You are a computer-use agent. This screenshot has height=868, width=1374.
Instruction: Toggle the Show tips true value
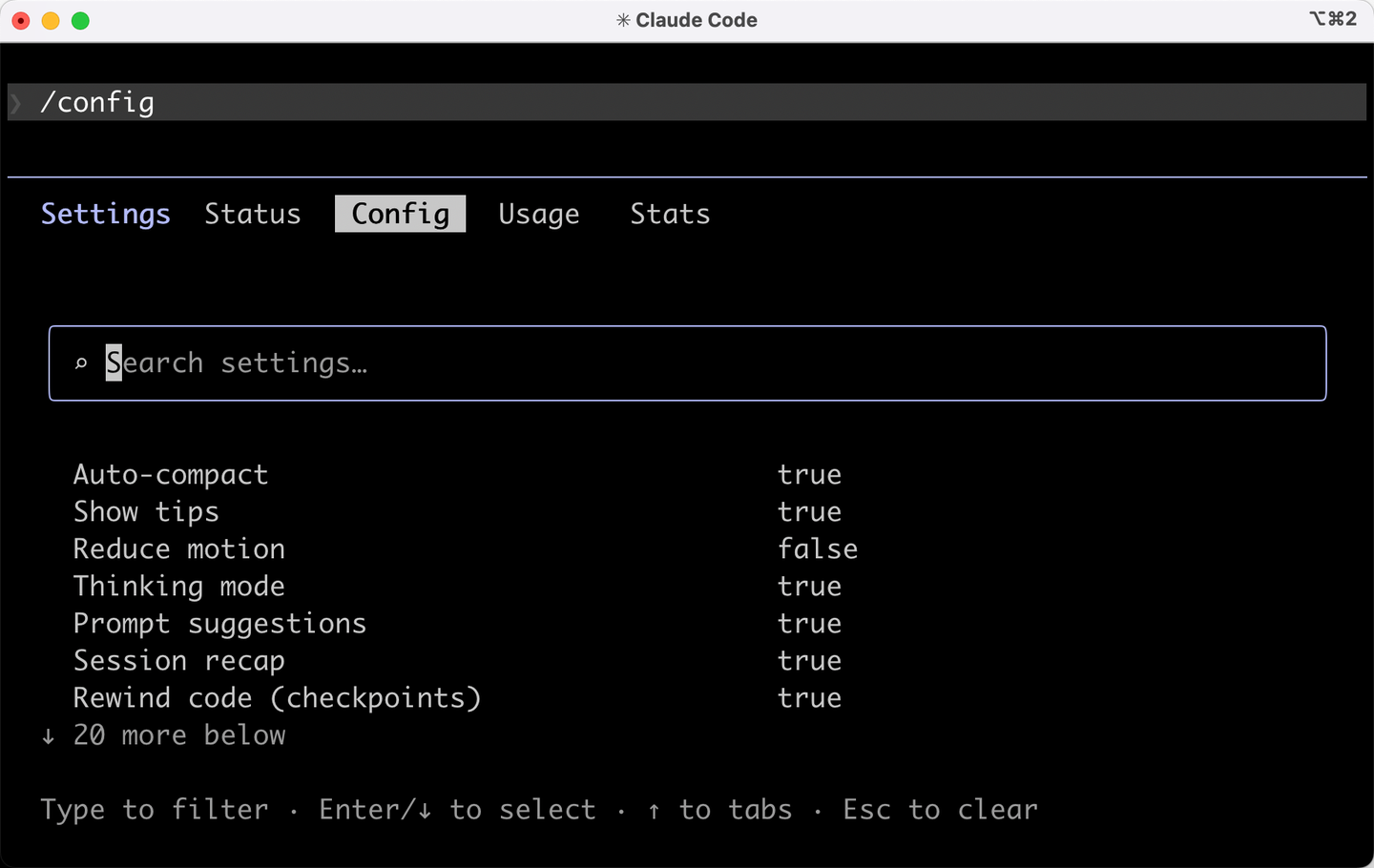pyautogui.click(x=809, y=512)
